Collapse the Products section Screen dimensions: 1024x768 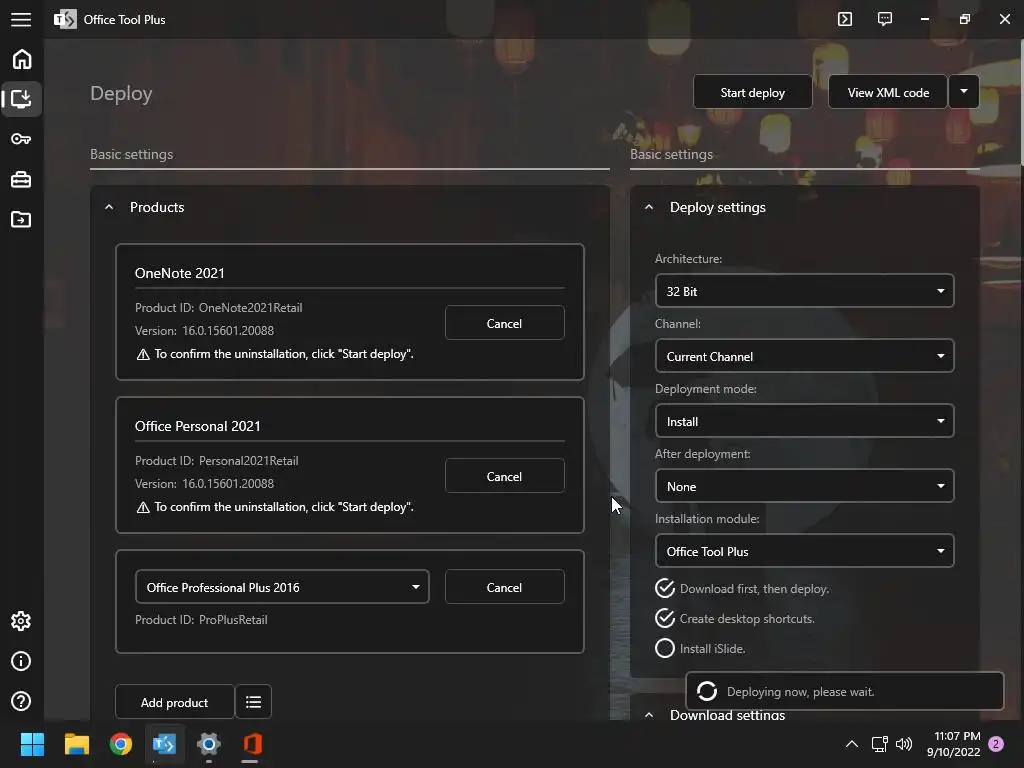click(x=109, y=207)
